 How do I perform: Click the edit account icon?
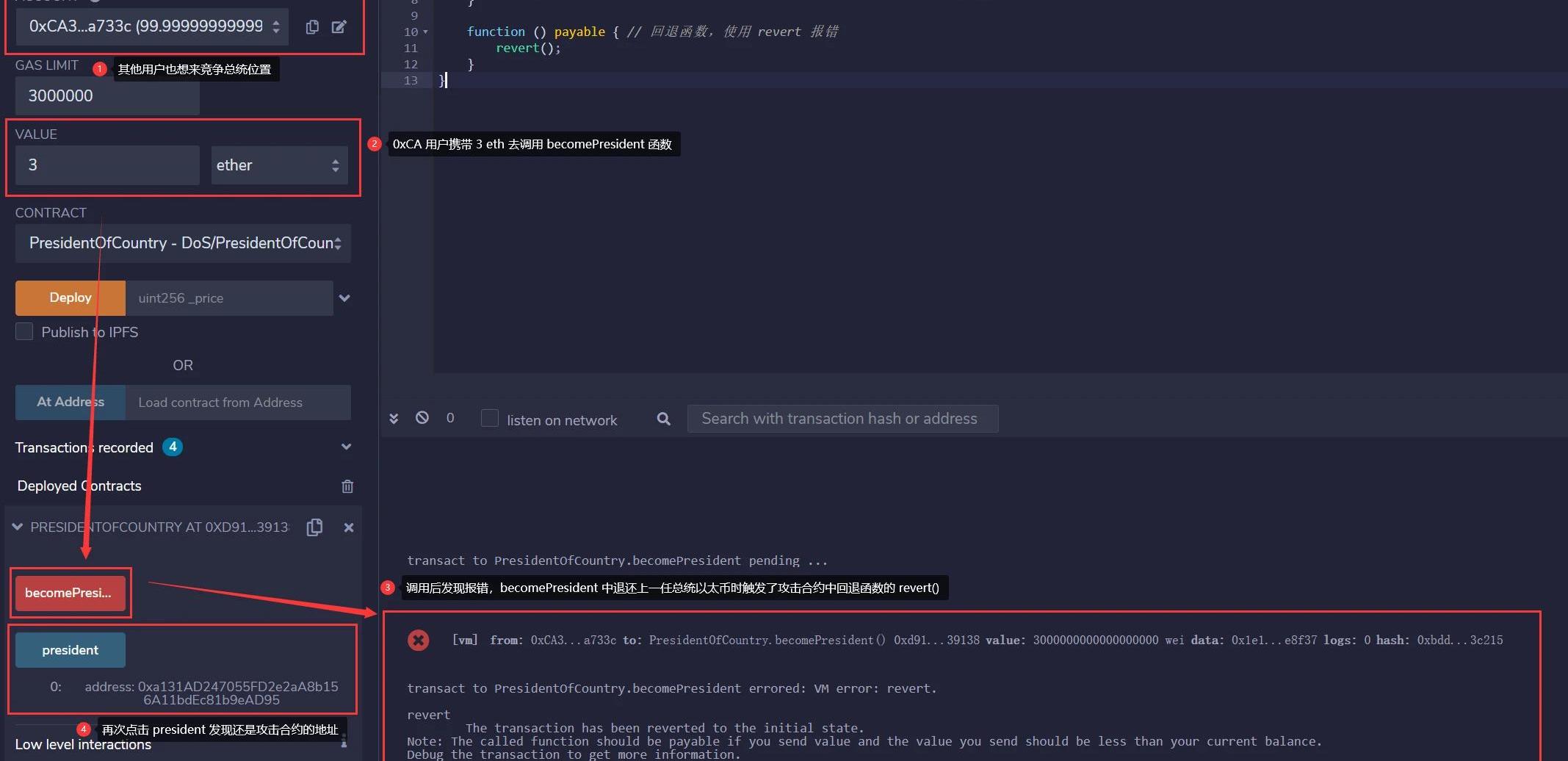click(339, 27)
